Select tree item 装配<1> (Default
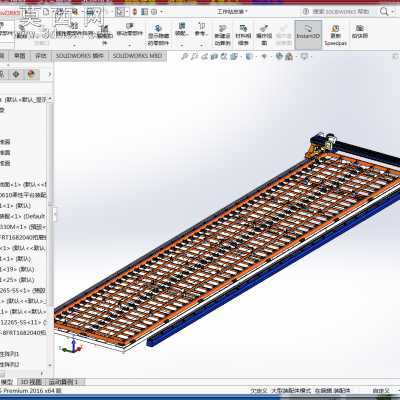This screenshot has height=400, width=400. tap(22, 216)
